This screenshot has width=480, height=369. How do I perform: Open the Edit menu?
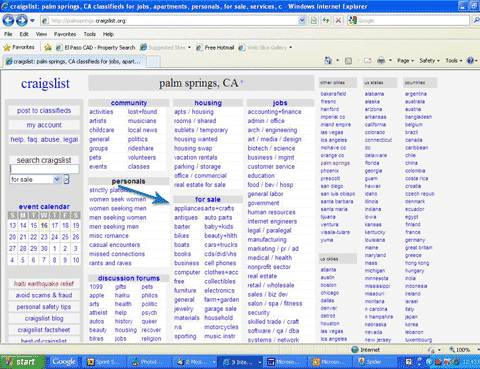tap(24, 34)
